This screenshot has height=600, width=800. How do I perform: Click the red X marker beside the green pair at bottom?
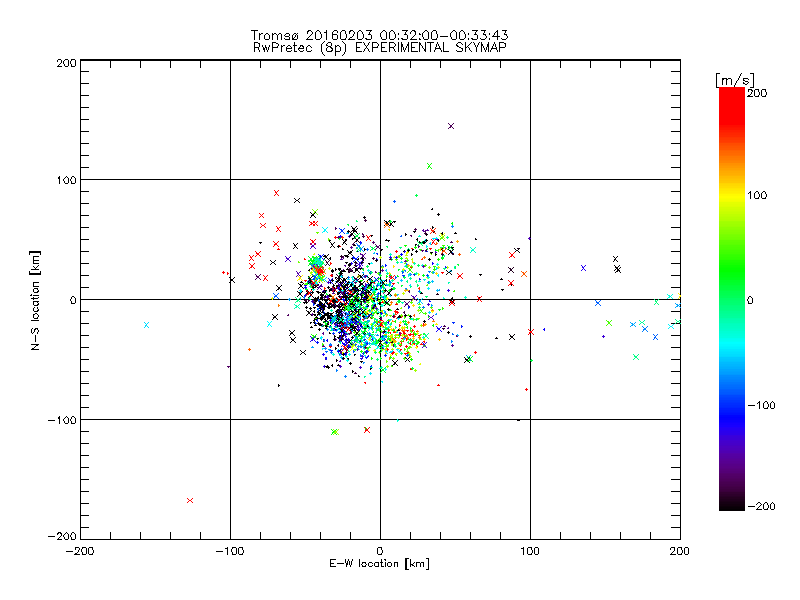point(367,430)
